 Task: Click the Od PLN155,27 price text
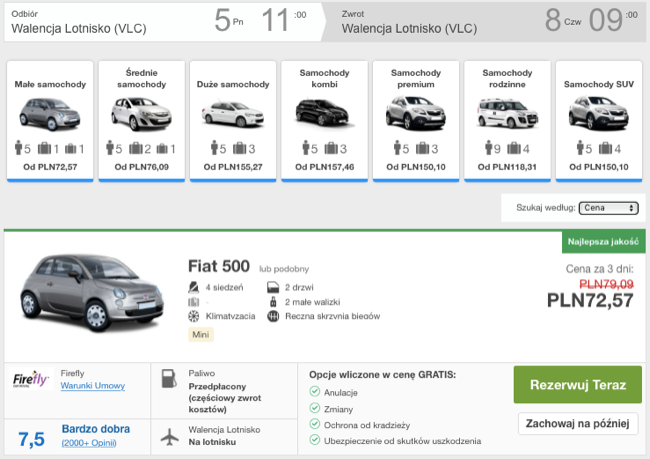click(x=233, y=167)
